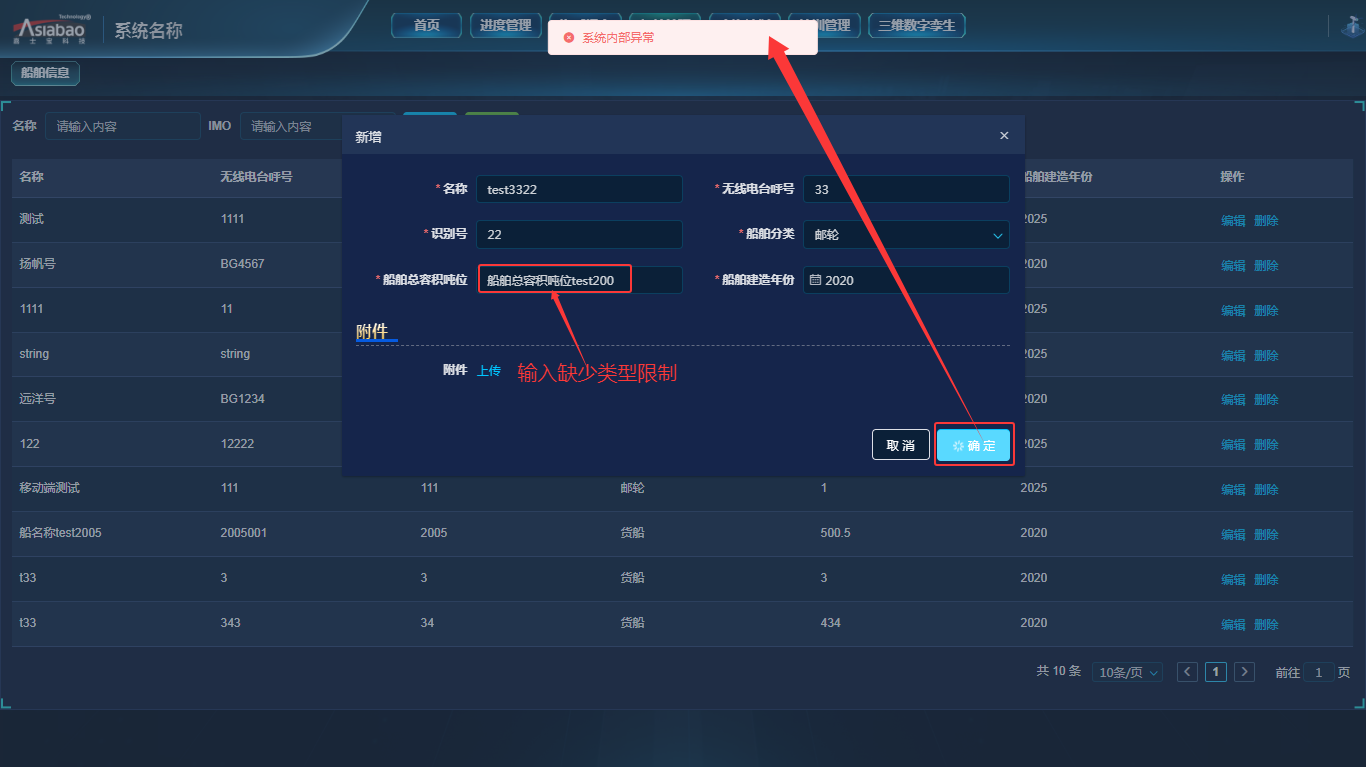Click the 名称 column header
The width and height of the screenshot is (1366, 767).
(31, 176)
